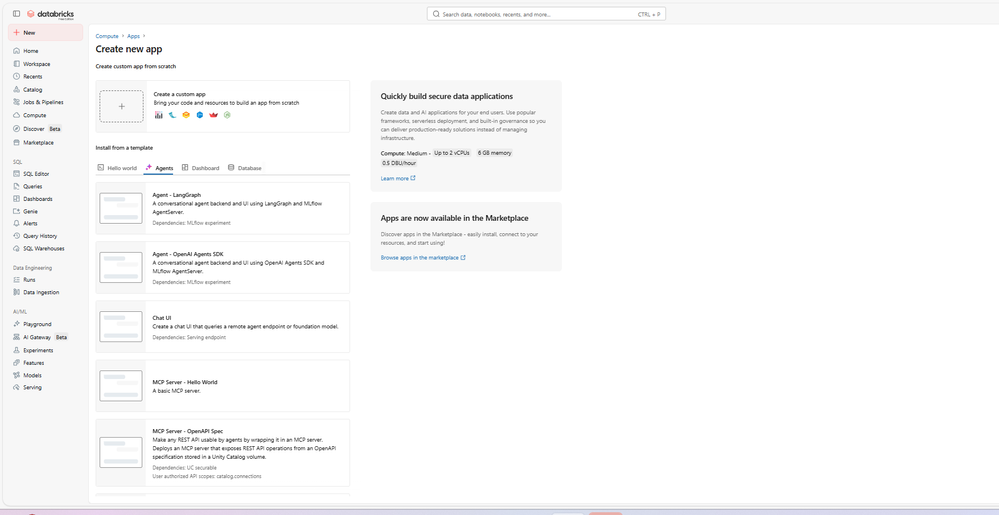Click the Chat UI template thumbnail
Image resolution: width=999 pixels, height=515 pixels.
[x=121, y=326]
